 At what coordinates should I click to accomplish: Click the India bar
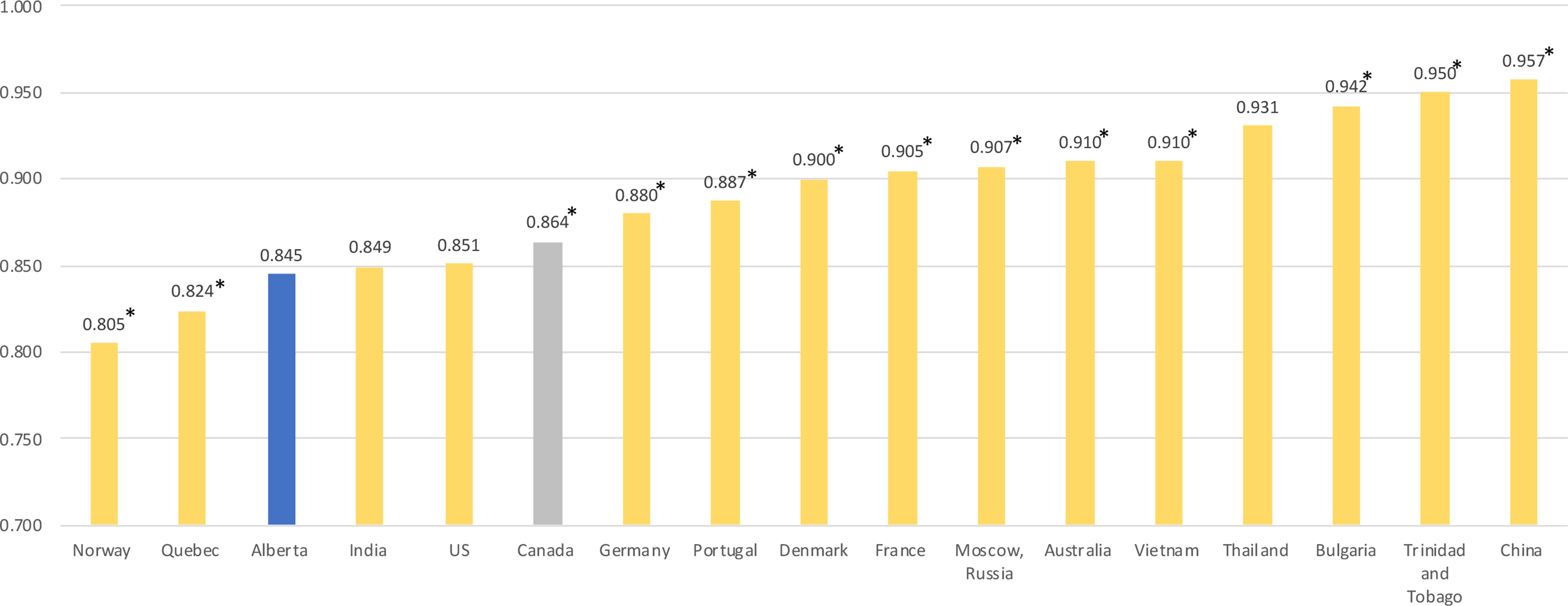(x=369, y=396)
